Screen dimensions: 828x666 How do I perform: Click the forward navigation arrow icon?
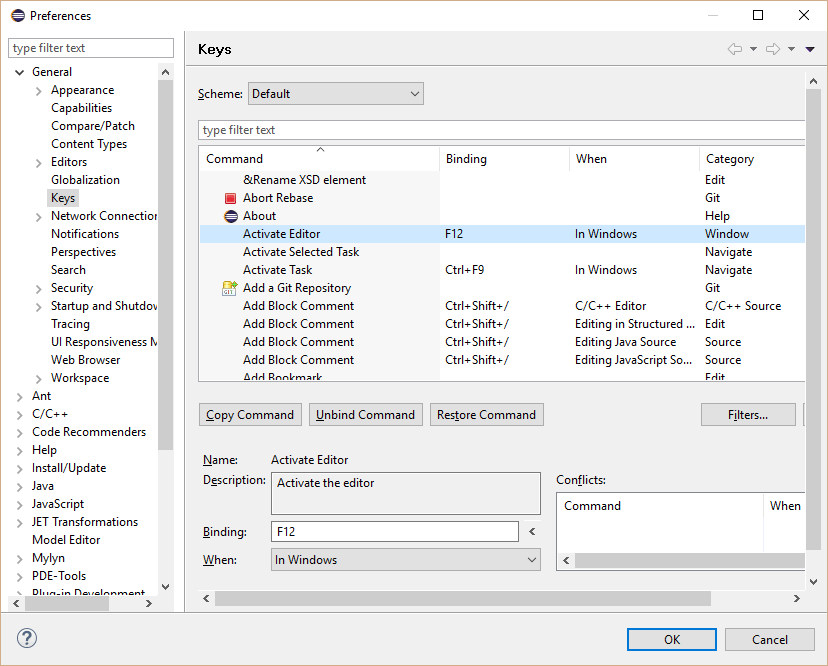(773, 49)
